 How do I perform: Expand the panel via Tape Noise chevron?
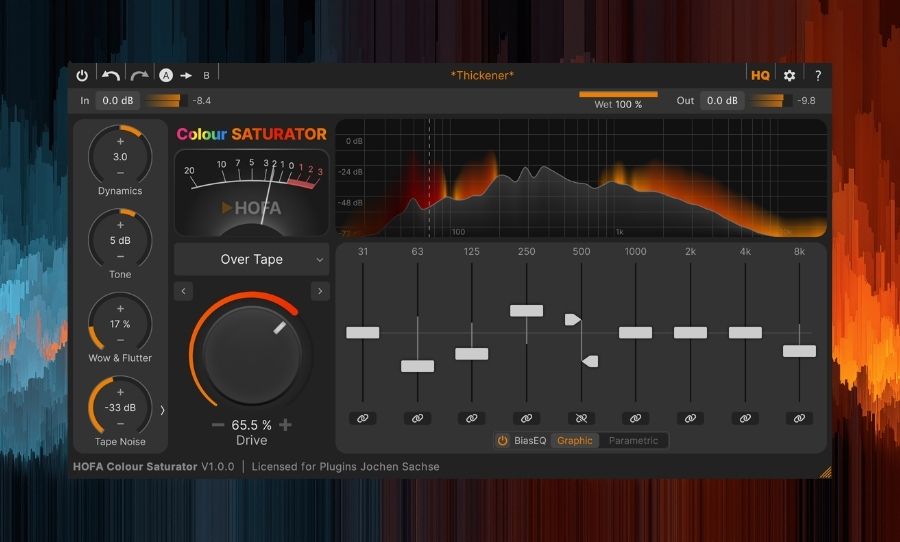click(x=163, y=410)
